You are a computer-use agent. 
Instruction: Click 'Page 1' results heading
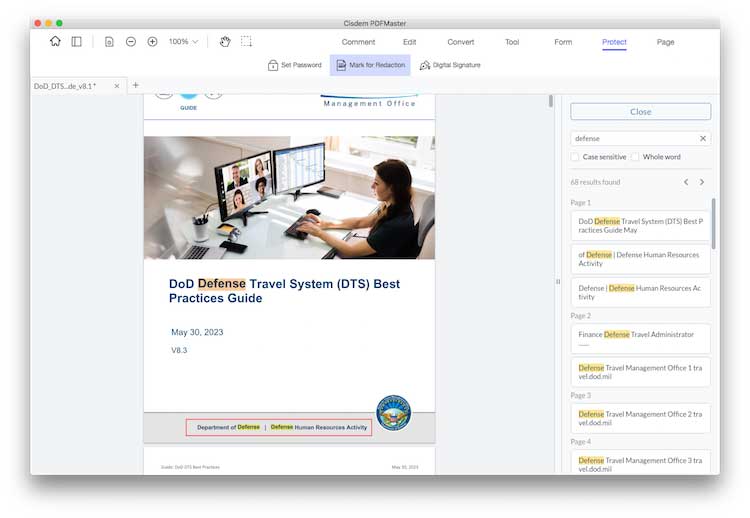click(581, 203)
